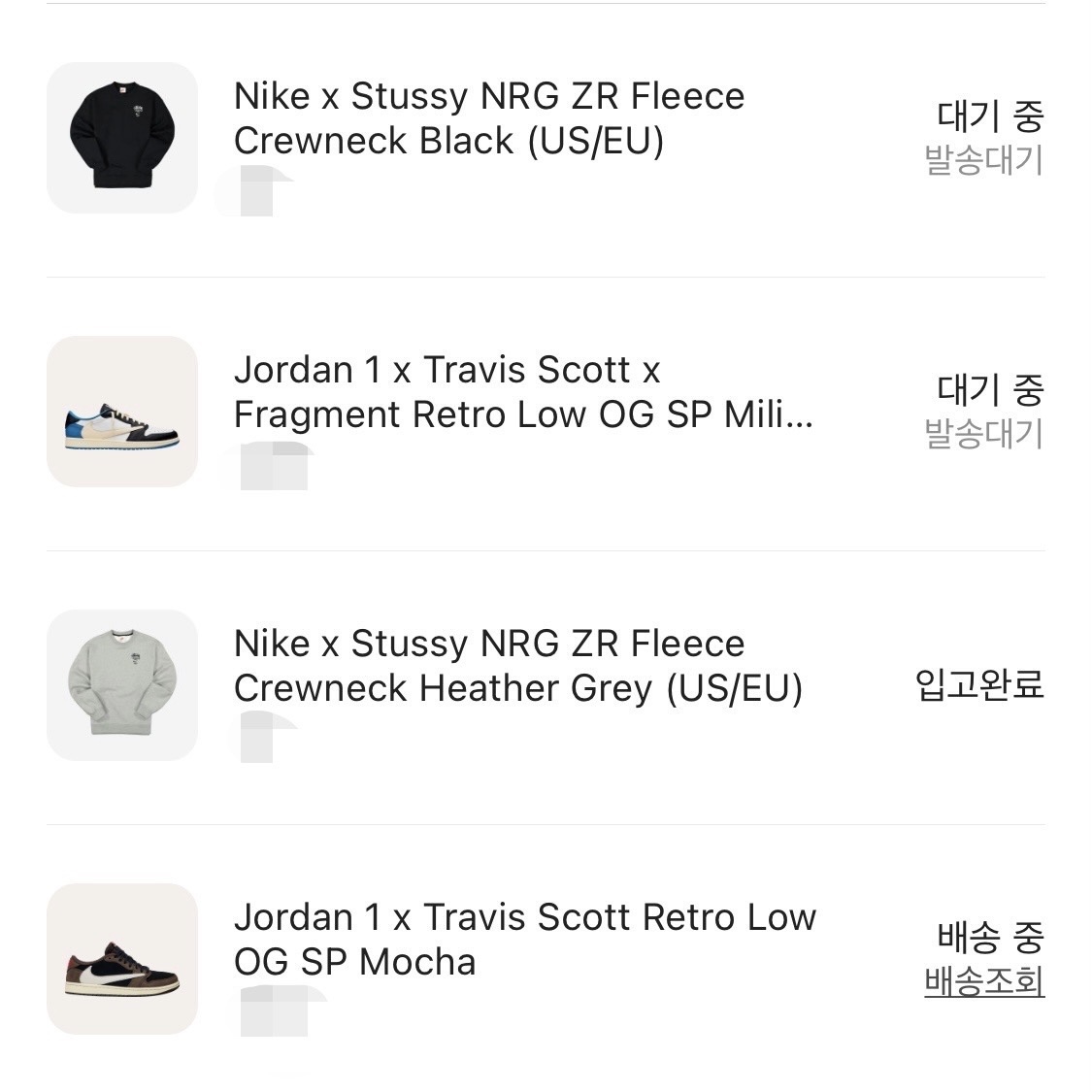The image size is (1092, 1092).
Task: Tap 발송대기 beside the Fragment sneaker
Action: pyautogui.click(x=984, y=434)
